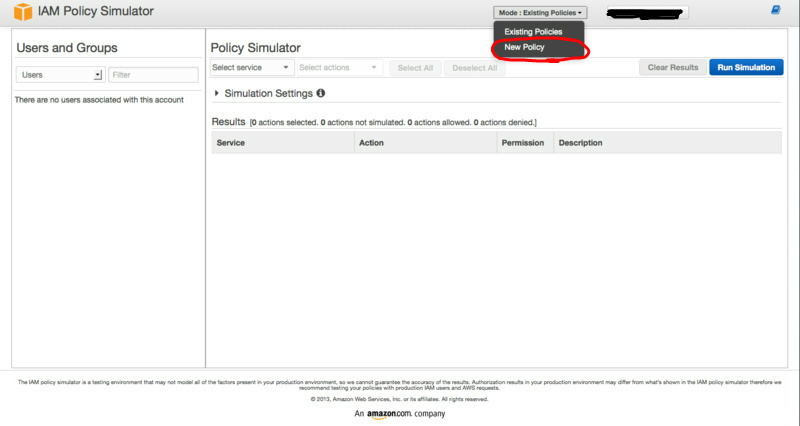Click the Users and Groups heading

pos(67,48)
